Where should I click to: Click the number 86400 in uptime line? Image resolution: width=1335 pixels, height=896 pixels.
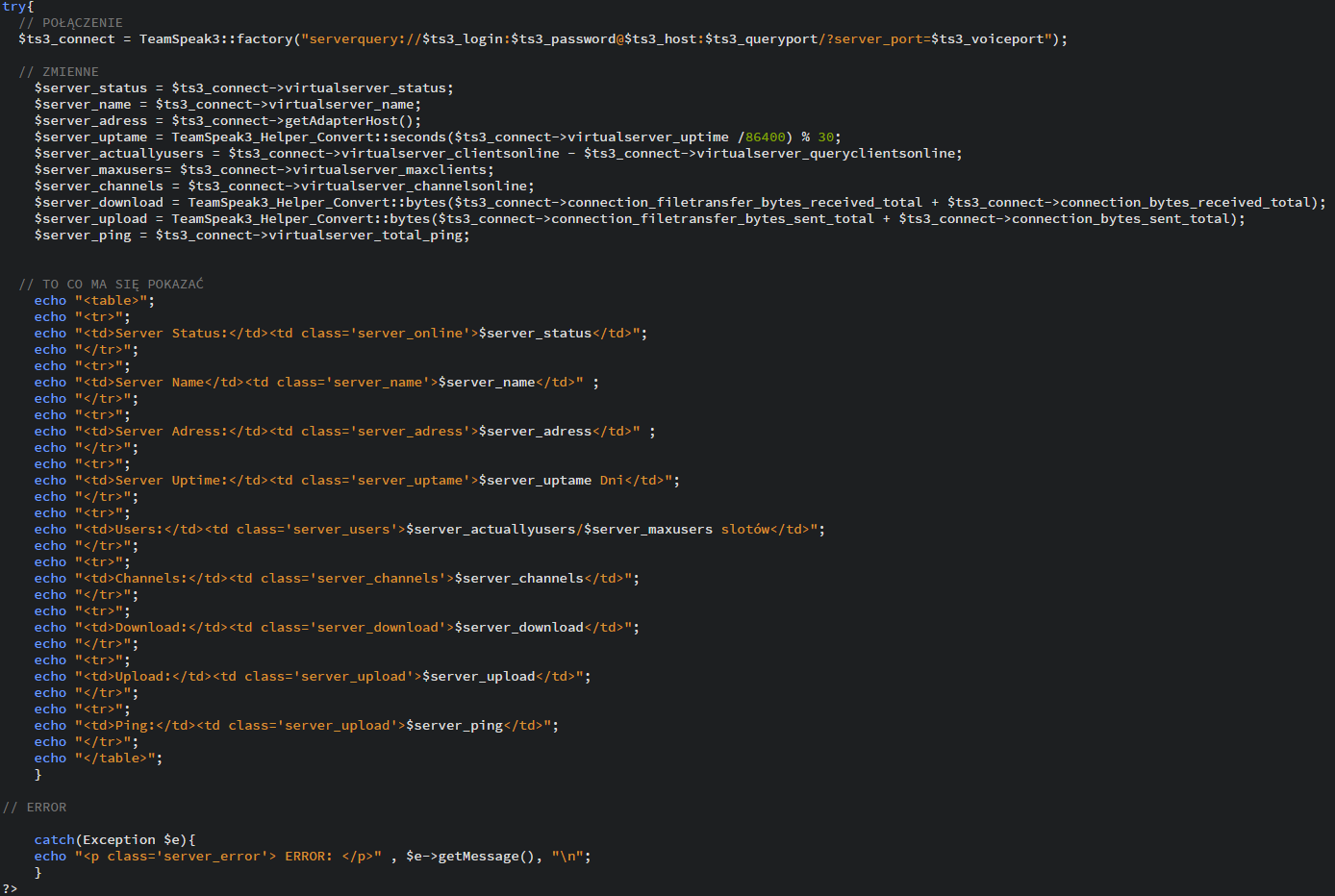coord(766,137)
